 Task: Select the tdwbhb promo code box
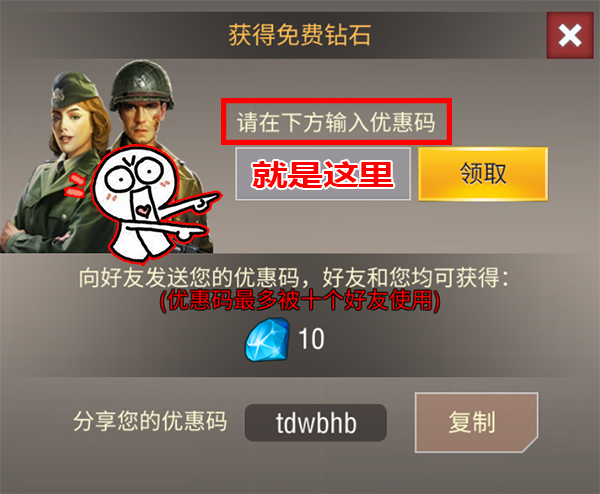(x=316, y=423)
